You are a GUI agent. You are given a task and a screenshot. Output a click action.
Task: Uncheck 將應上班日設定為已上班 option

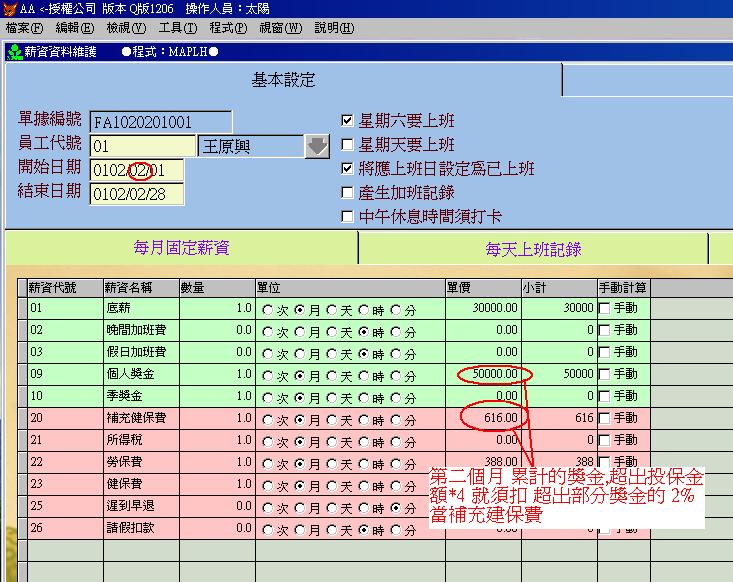348,169
